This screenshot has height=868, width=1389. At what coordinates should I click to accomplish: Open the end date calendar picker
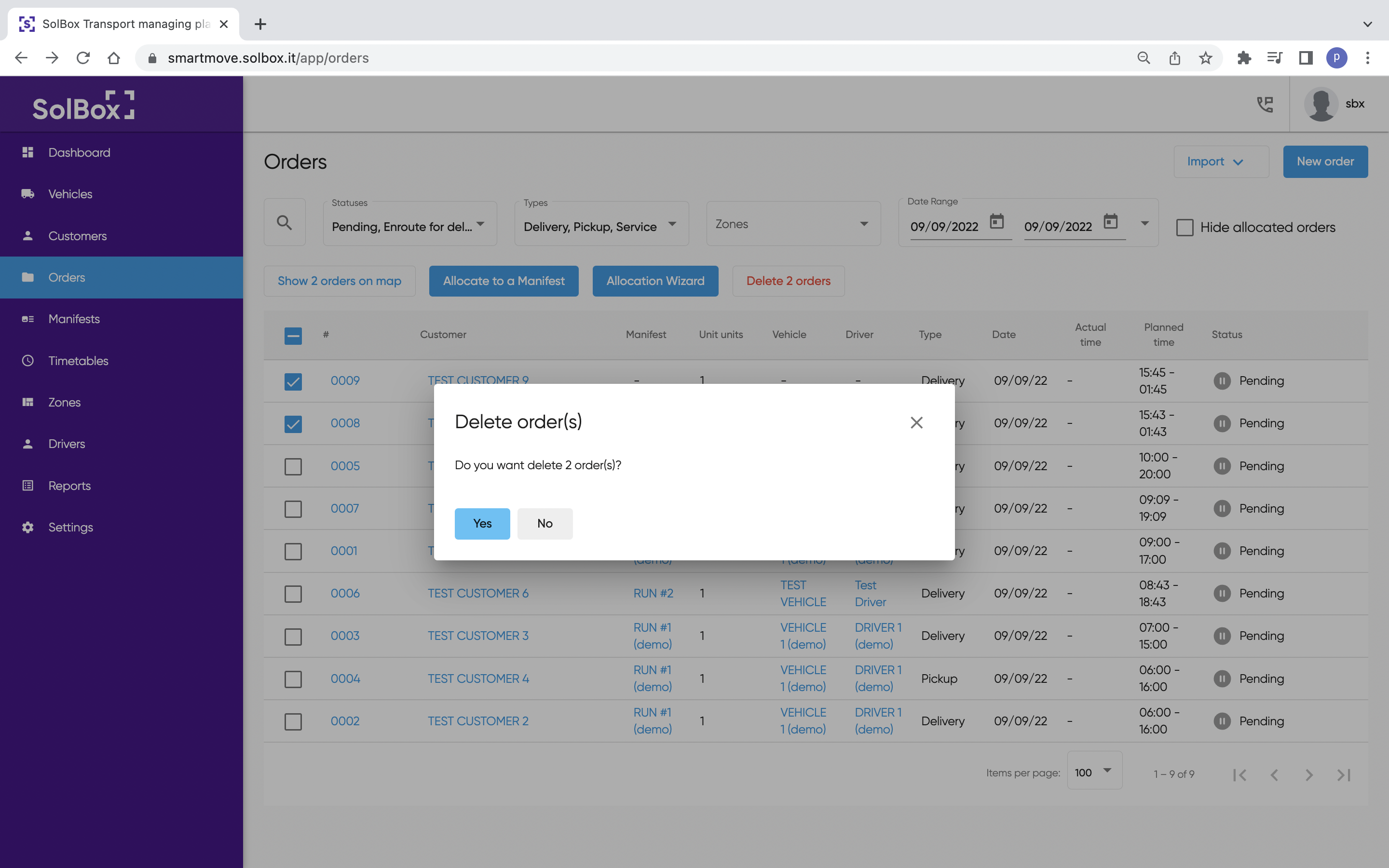pos(1111,222)
